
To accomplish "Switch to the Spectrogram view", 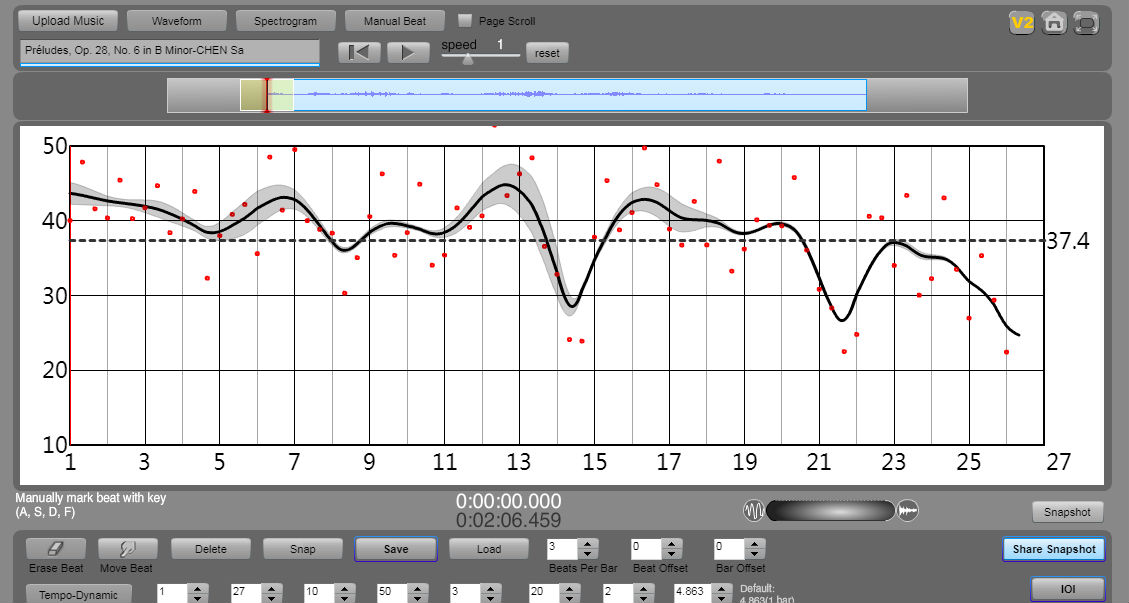I will click(285, 21).
